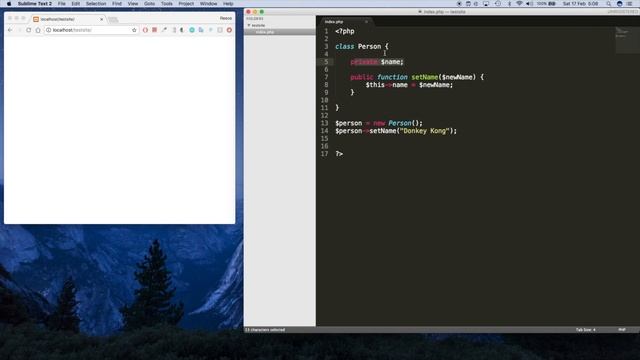Click the eyedropper extension icon
The width and height of the screenshot is (640, 360).
164,30
